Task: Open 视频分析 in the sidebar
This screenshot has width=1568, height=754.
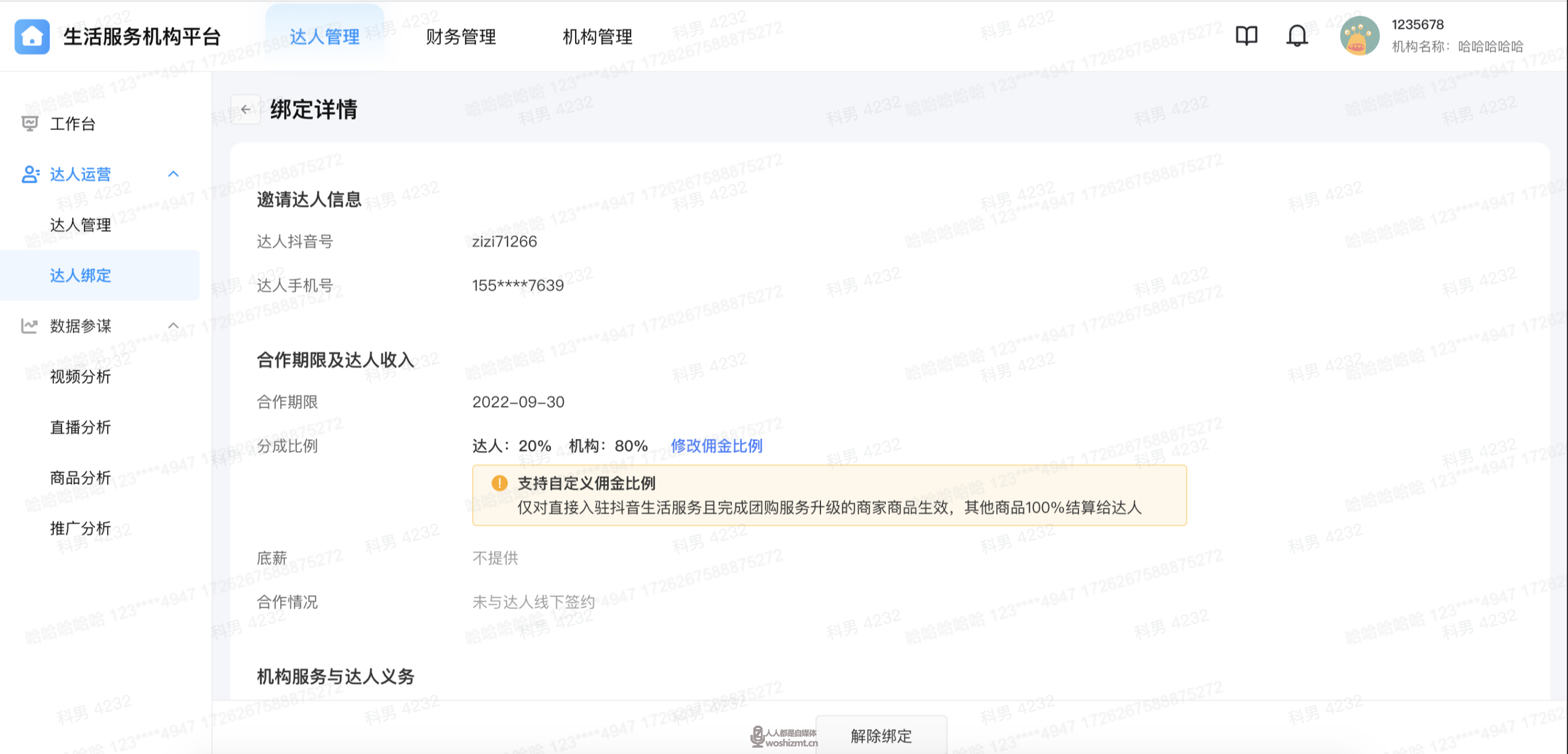Action: click(80, 377)
